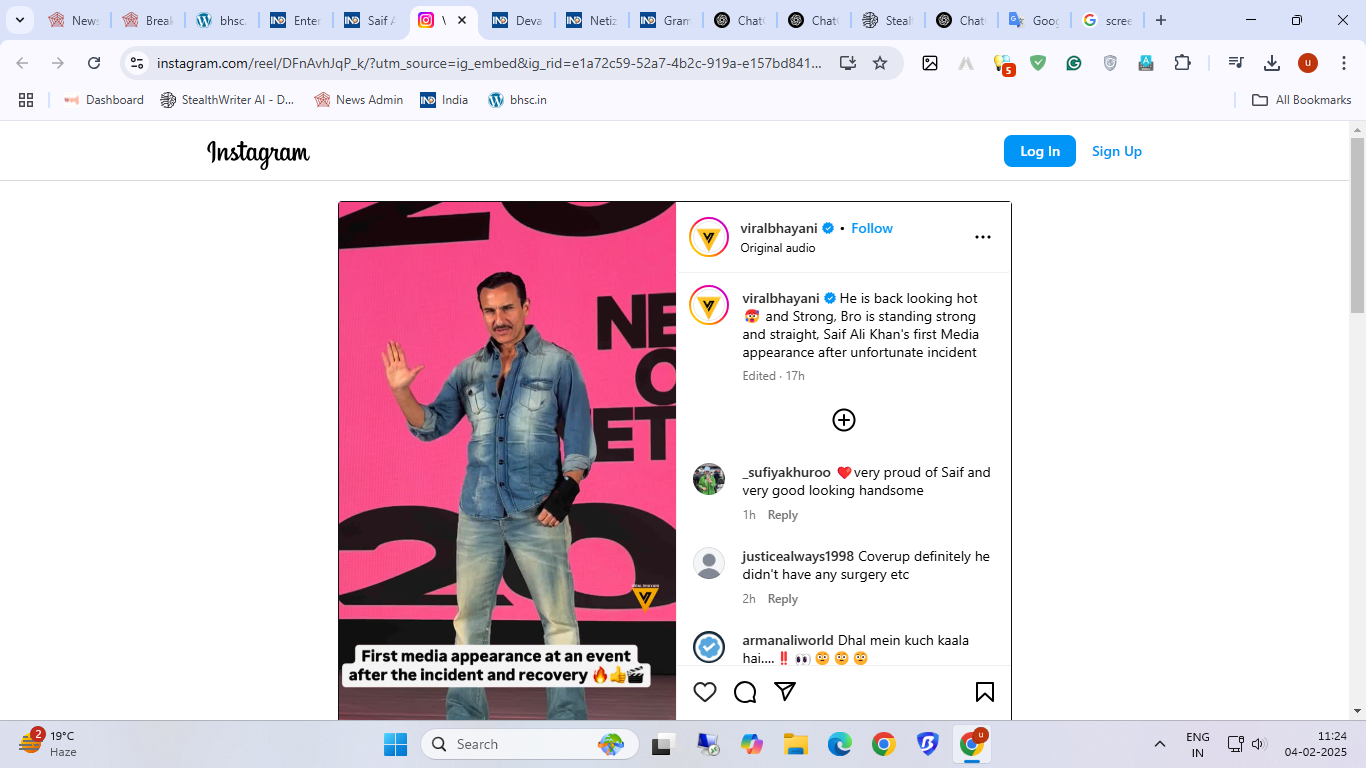The image size is (1366, 768).
Task: Click the Instagram logo
Action: pyautogui.click(x=258, y=152)
